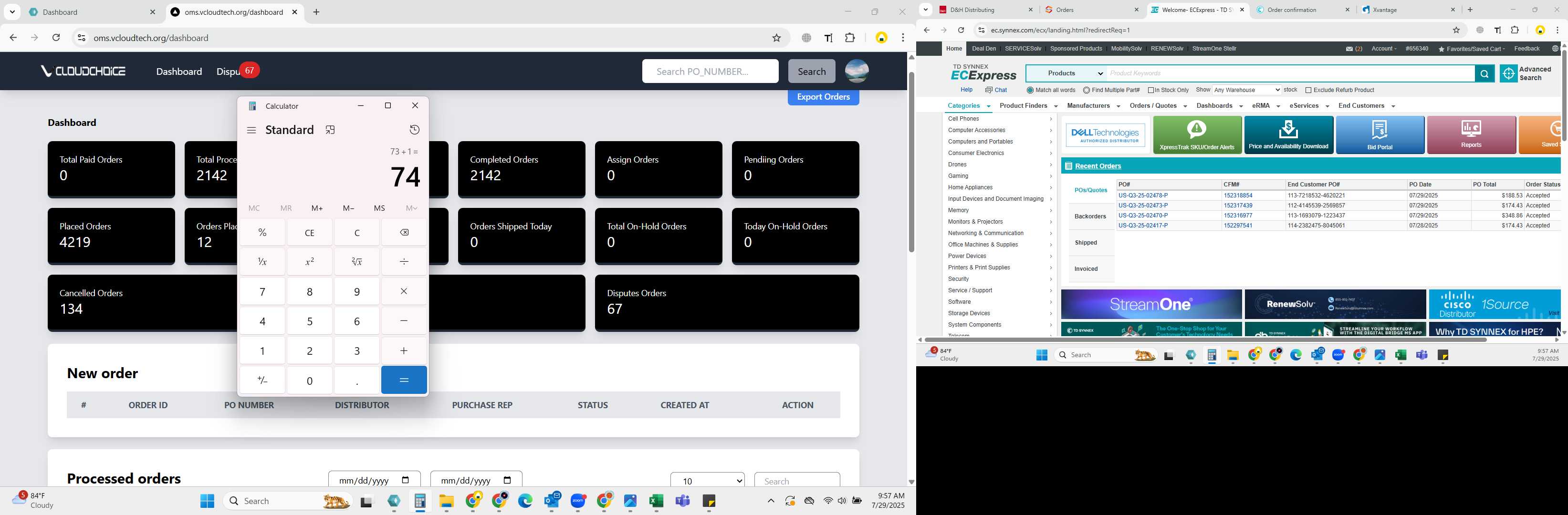Click the calculator equals key
This screenshot has height=515, width=1568.
404,380
